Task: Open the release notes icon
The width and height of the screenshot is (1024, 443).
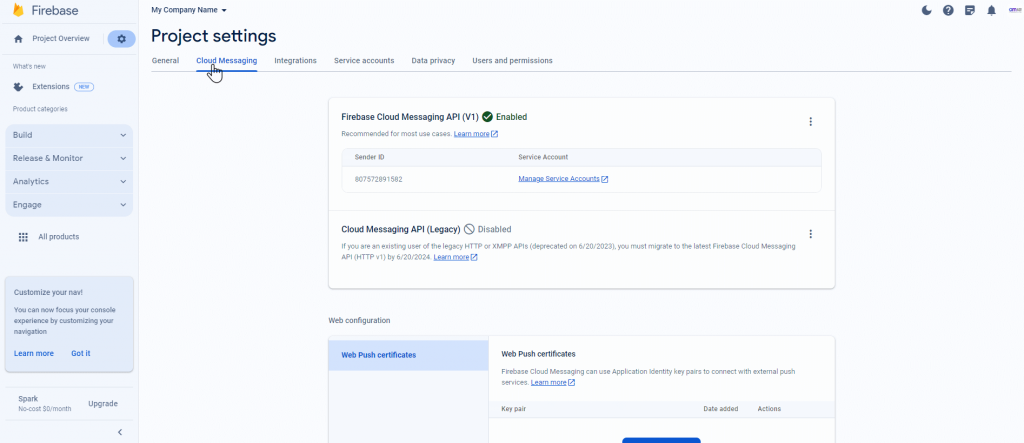Action: 970,10
